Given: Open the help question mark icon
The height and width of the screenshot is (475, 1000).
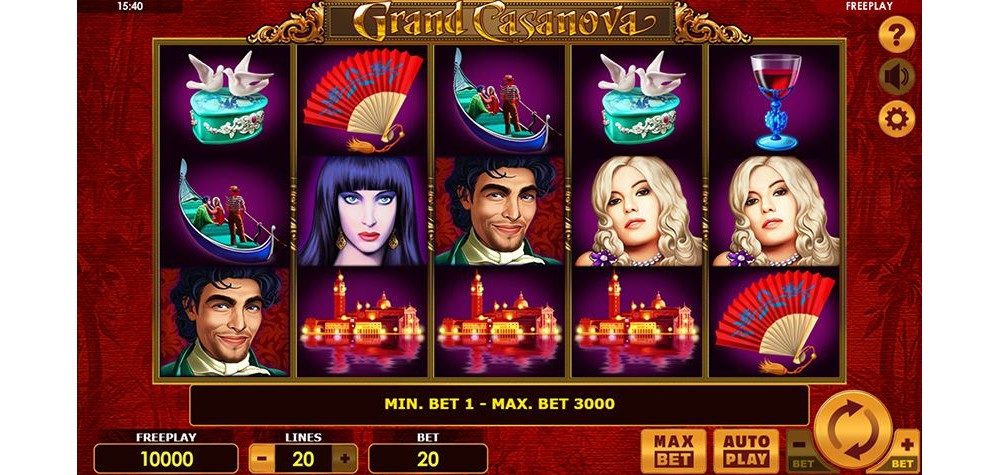Looking at the screenshot, I should coord(897,34).
